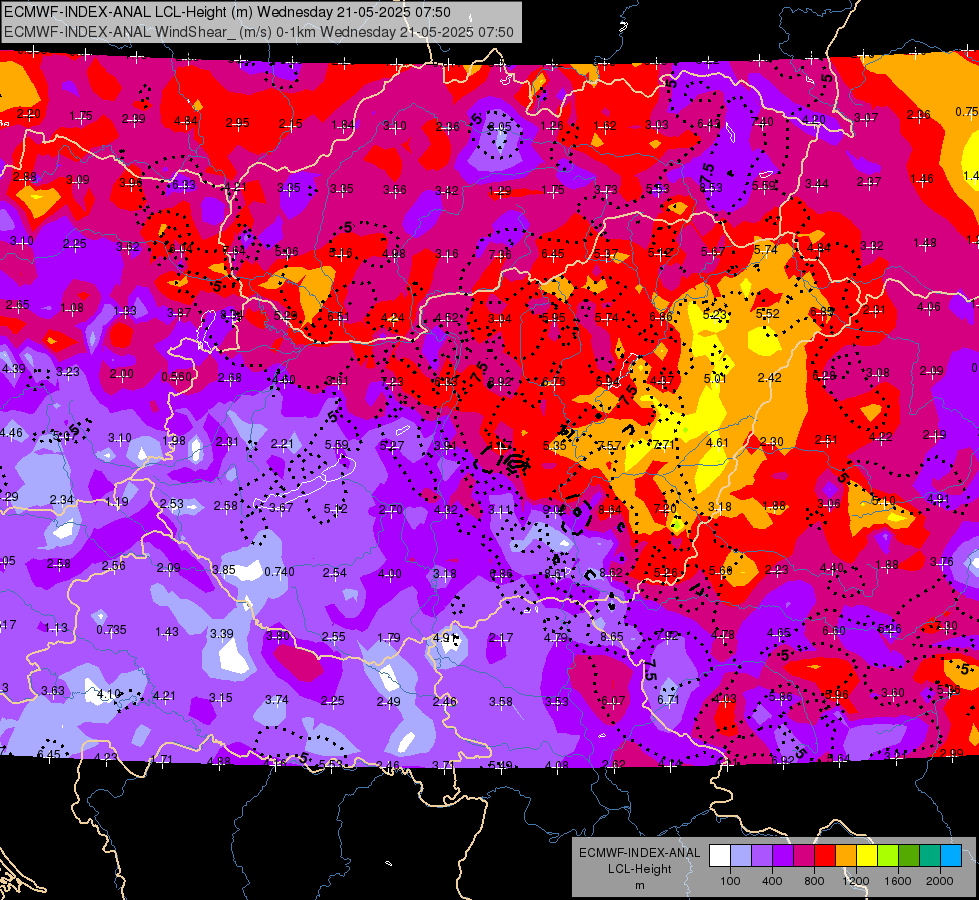Click the vivid violet legend swatch after 400
The width and height of the screenshot is (979, 900).
[783, 856]
